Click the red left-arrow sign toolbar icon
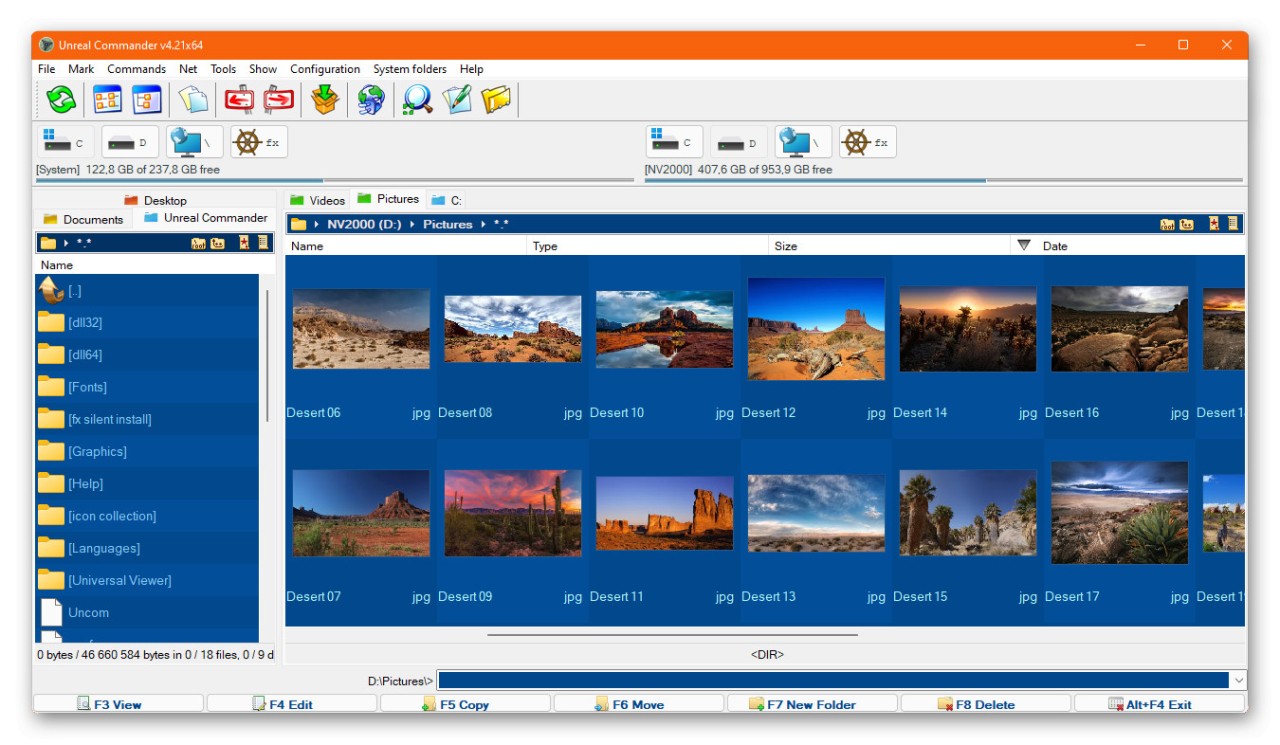The width and height of the screenshot is (1280, 745). pos(239,100)
